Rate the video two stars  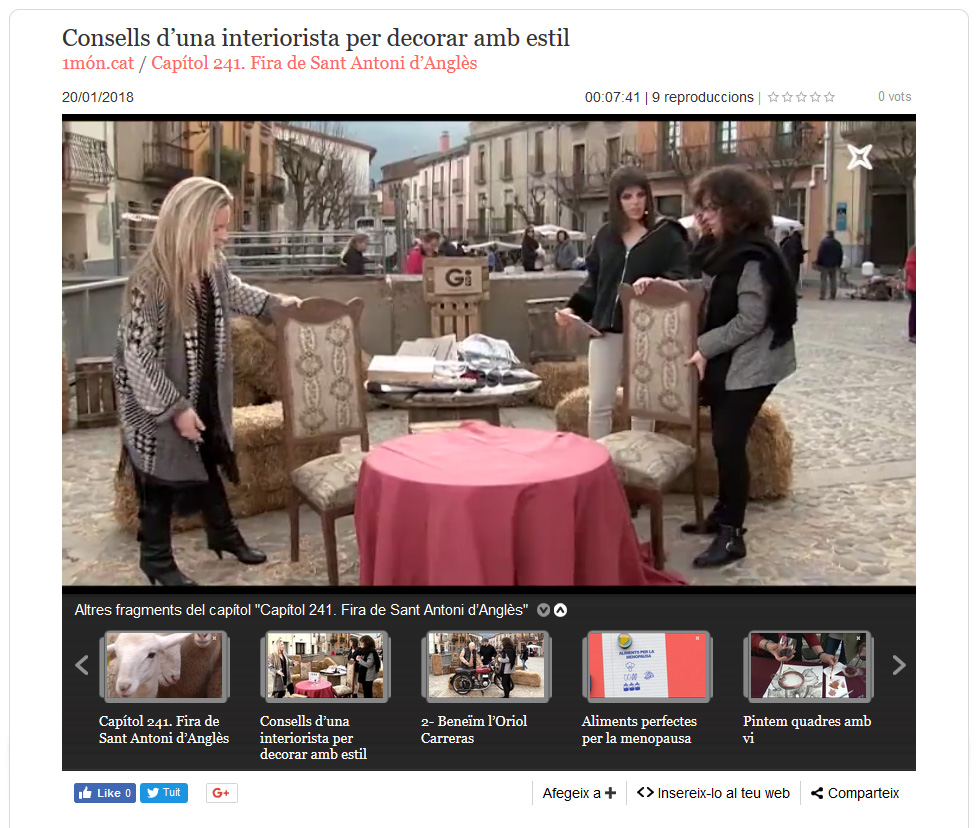[787, 97]
